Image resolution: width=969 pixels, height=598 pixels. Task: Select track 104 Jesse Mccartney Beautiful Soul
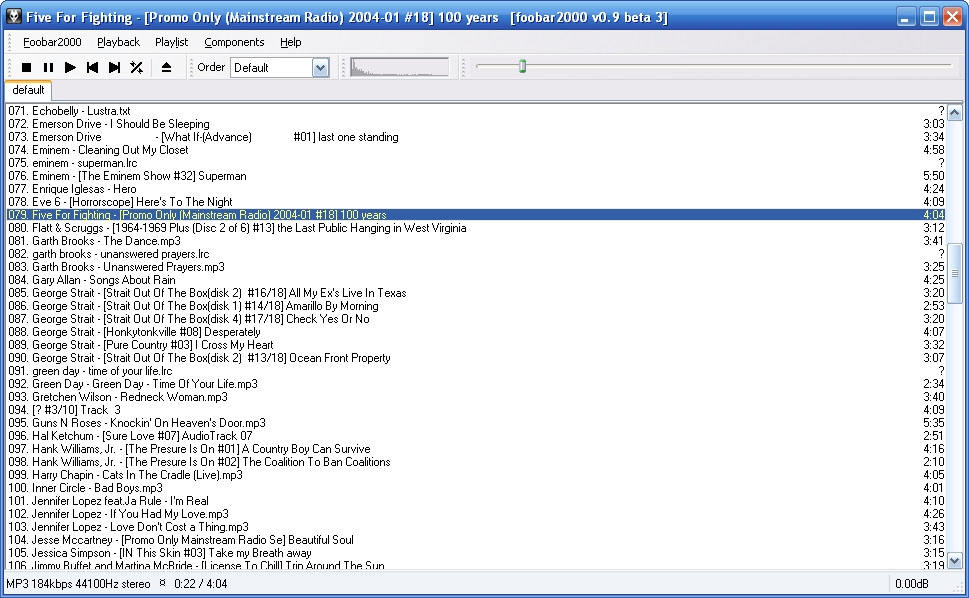click(x=475, y=539)
